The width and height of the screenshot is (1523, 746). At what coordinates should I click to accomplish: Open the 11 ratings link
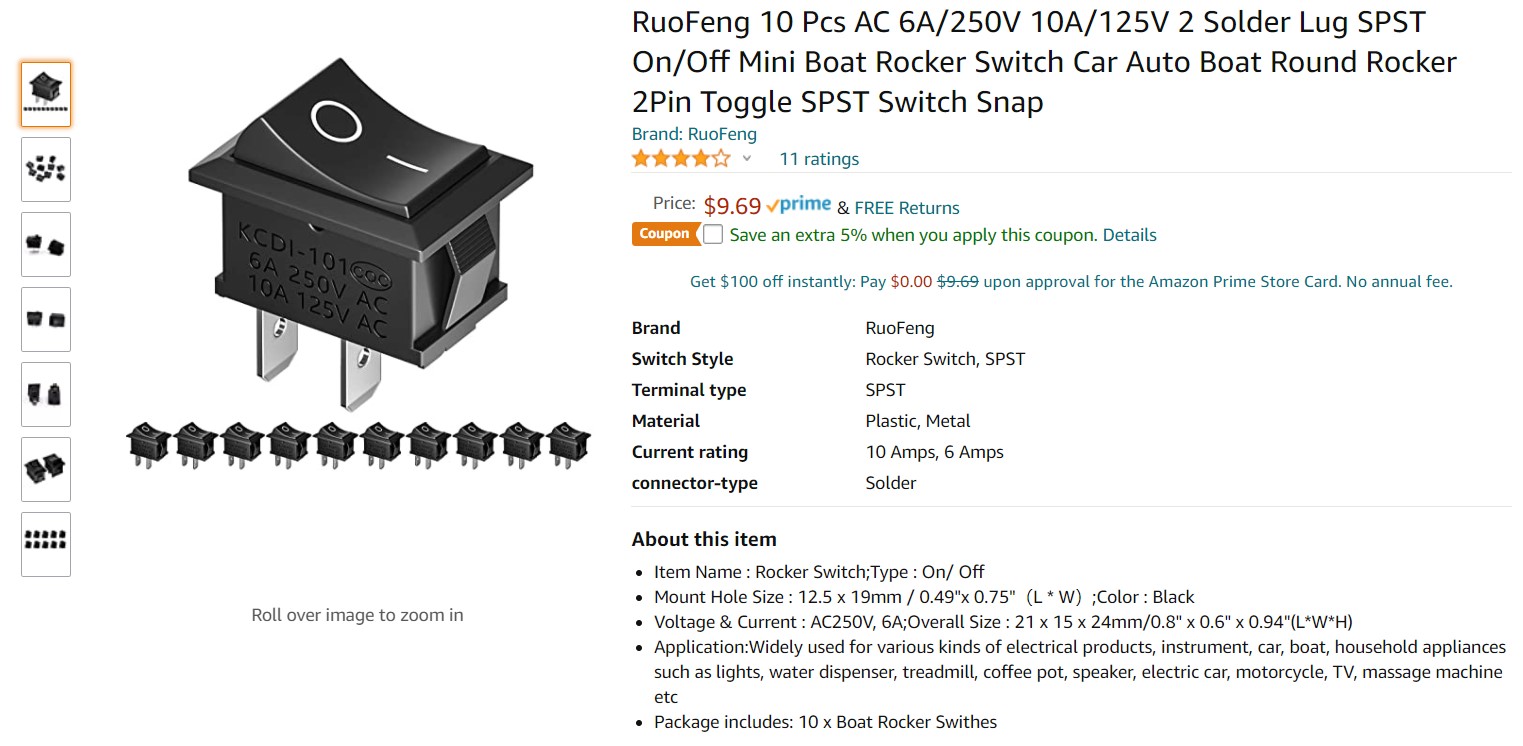click(819, 159)
